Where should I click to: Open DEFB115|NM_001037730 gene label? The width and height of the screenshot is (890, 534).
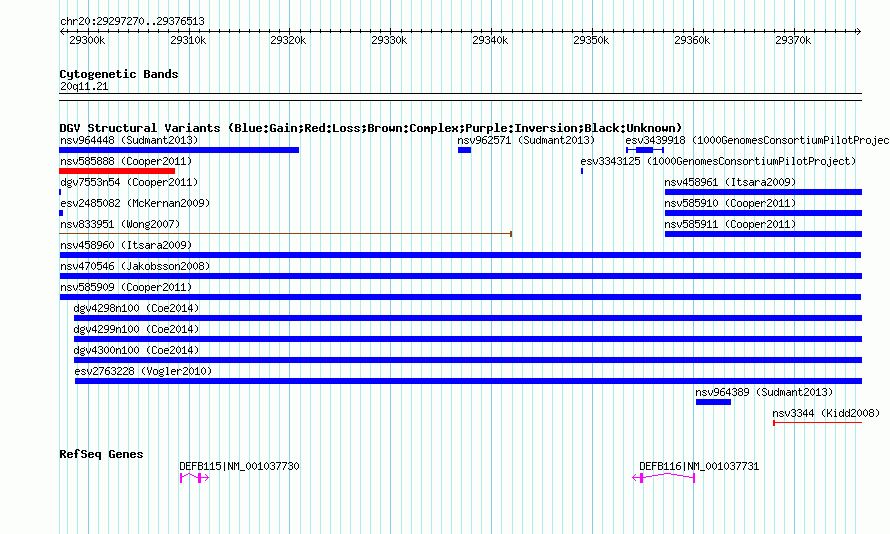click(x=239, y=466)
